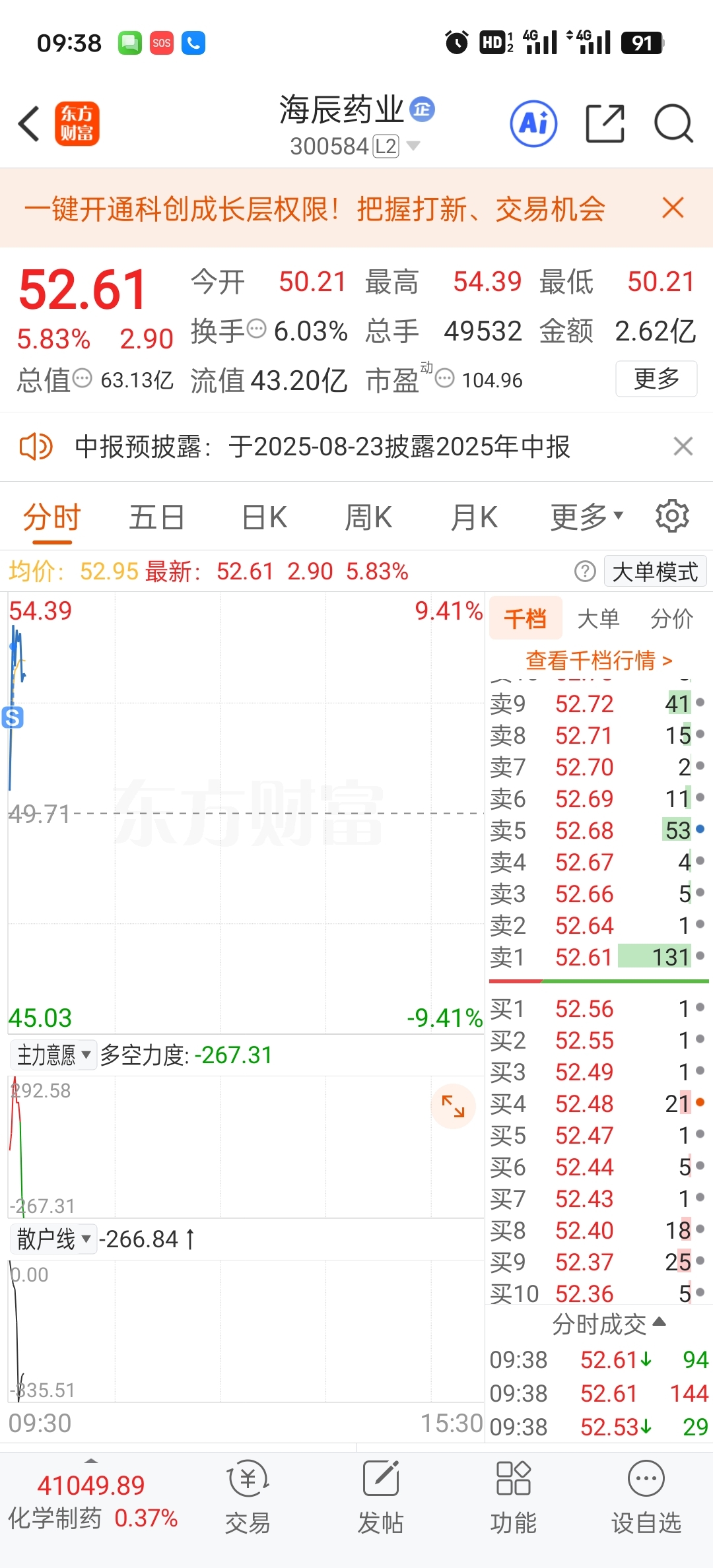Open the AI assistant icon
Image resolution: width=713 pixels, height=1568 pixels.
tap(533, 123)
